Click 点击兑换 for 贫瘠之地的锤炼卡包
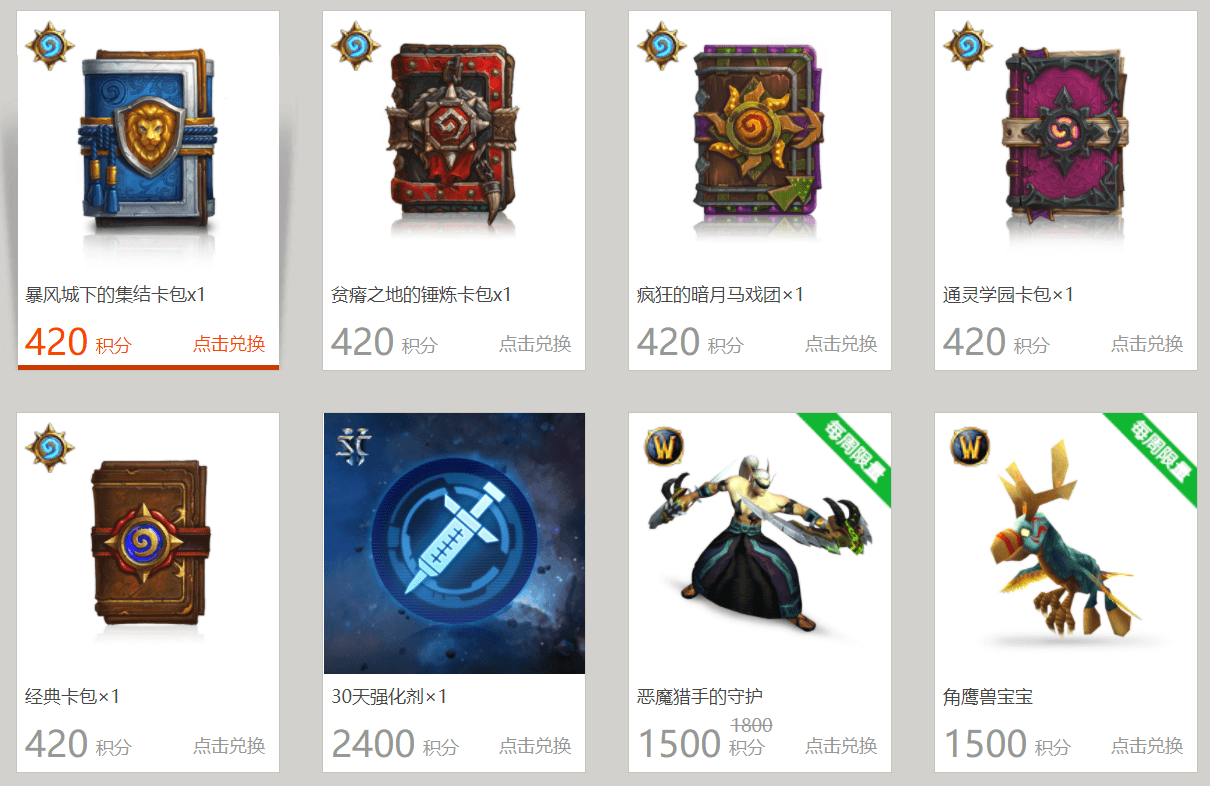The height and width of the screenshot is (786, 1210). pyautogui.click(x=535, y=344)
